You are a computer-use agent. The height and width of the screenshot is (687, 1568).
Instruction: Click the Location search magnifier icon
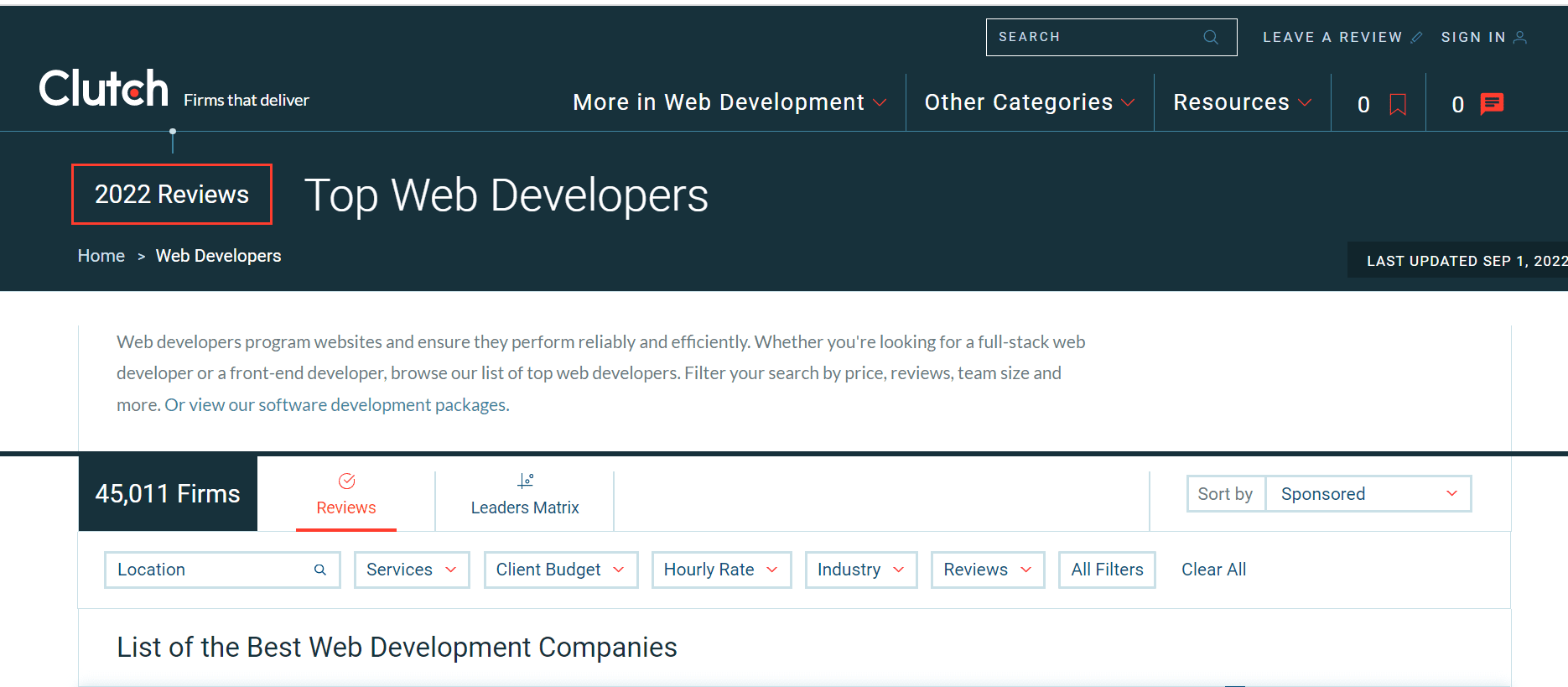coord(319,570)
